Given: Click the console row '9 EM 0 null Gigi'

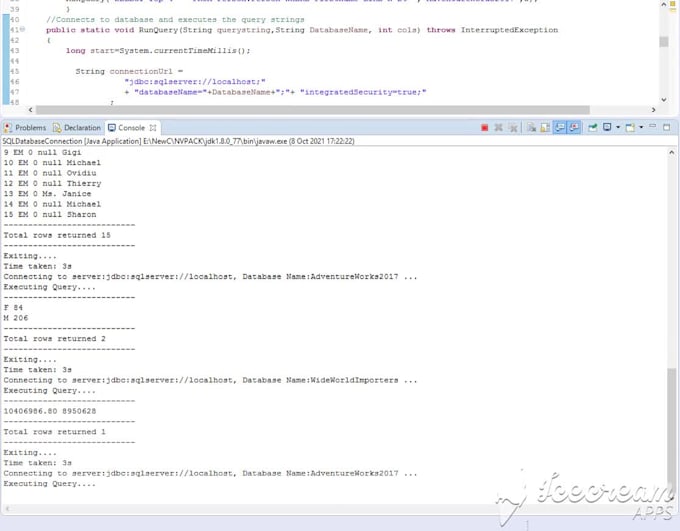Looking at the screenshot, I should [42, 152].
